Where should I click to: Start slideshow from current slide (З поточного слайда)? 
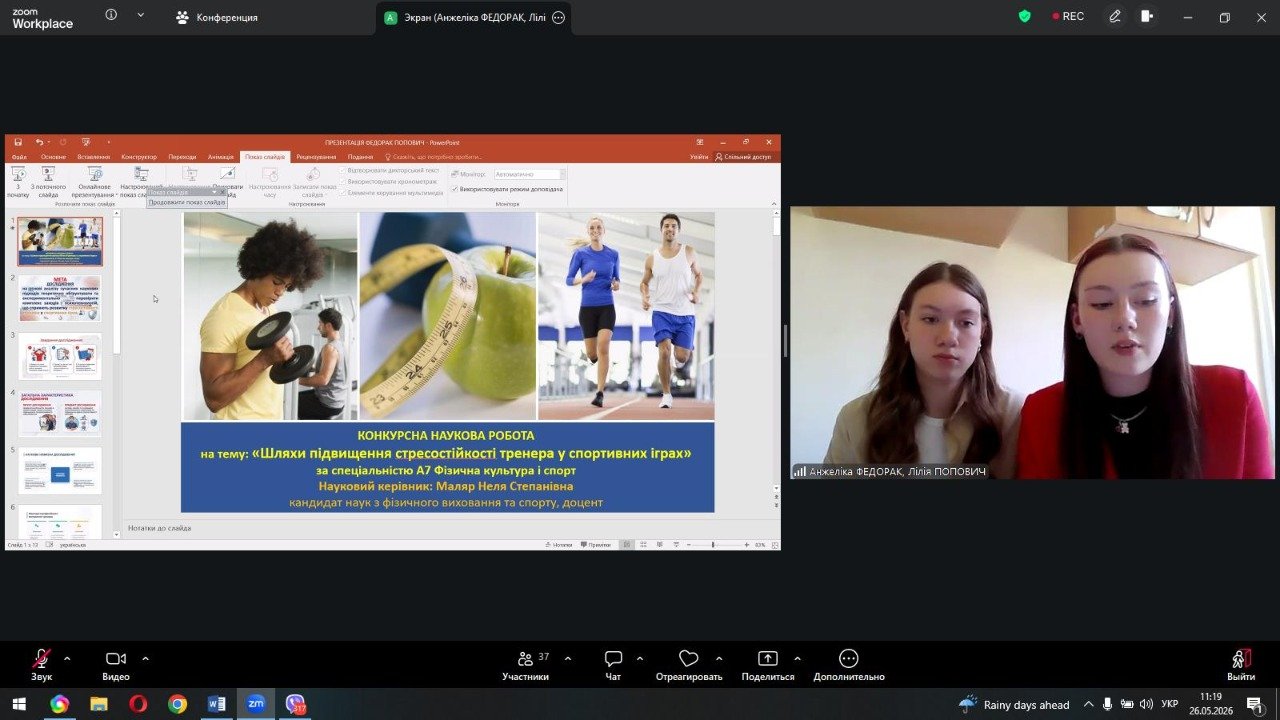(x=48, y=182)
